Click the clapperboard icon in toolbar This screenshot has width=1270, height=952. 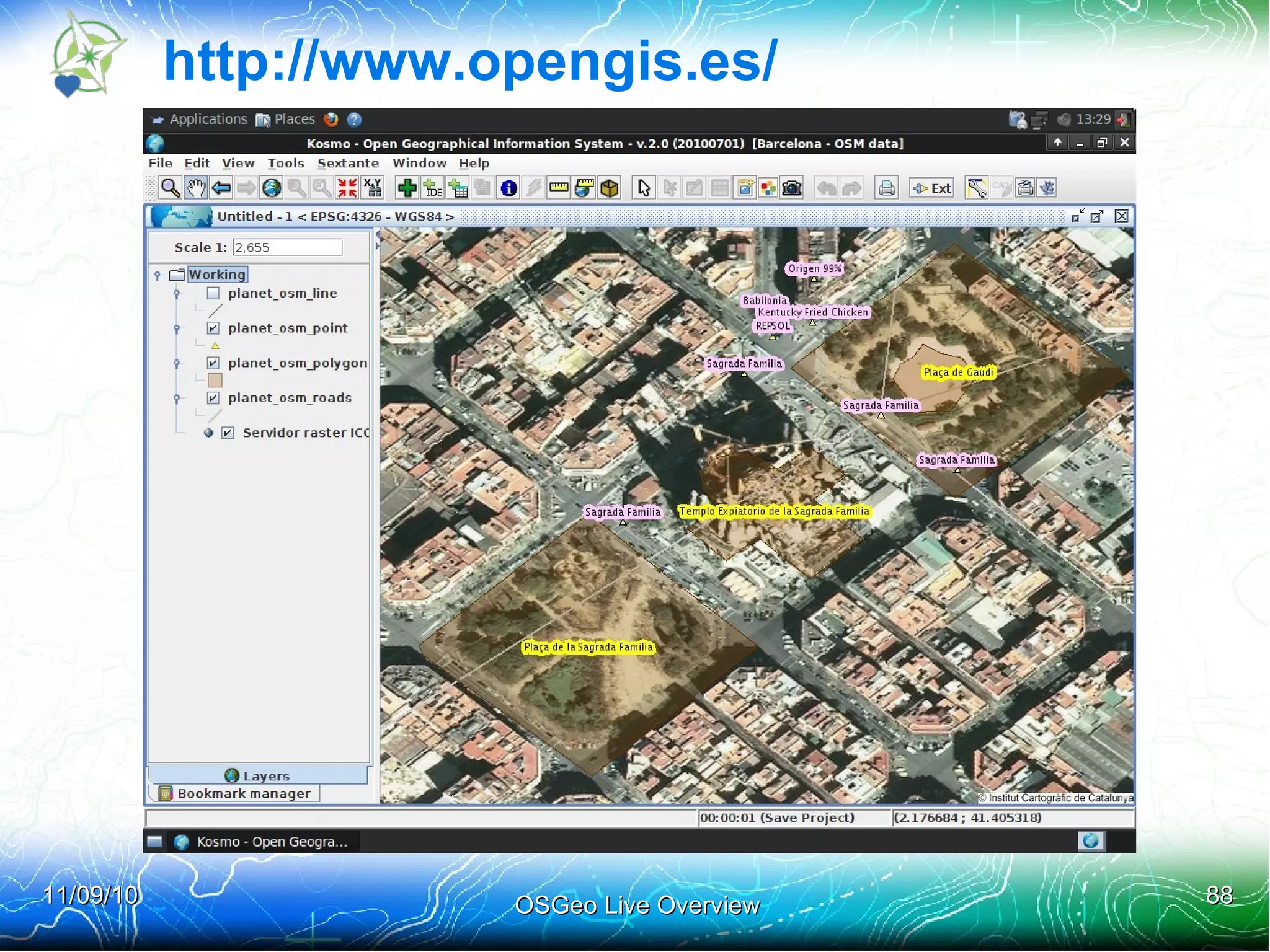1026,188
